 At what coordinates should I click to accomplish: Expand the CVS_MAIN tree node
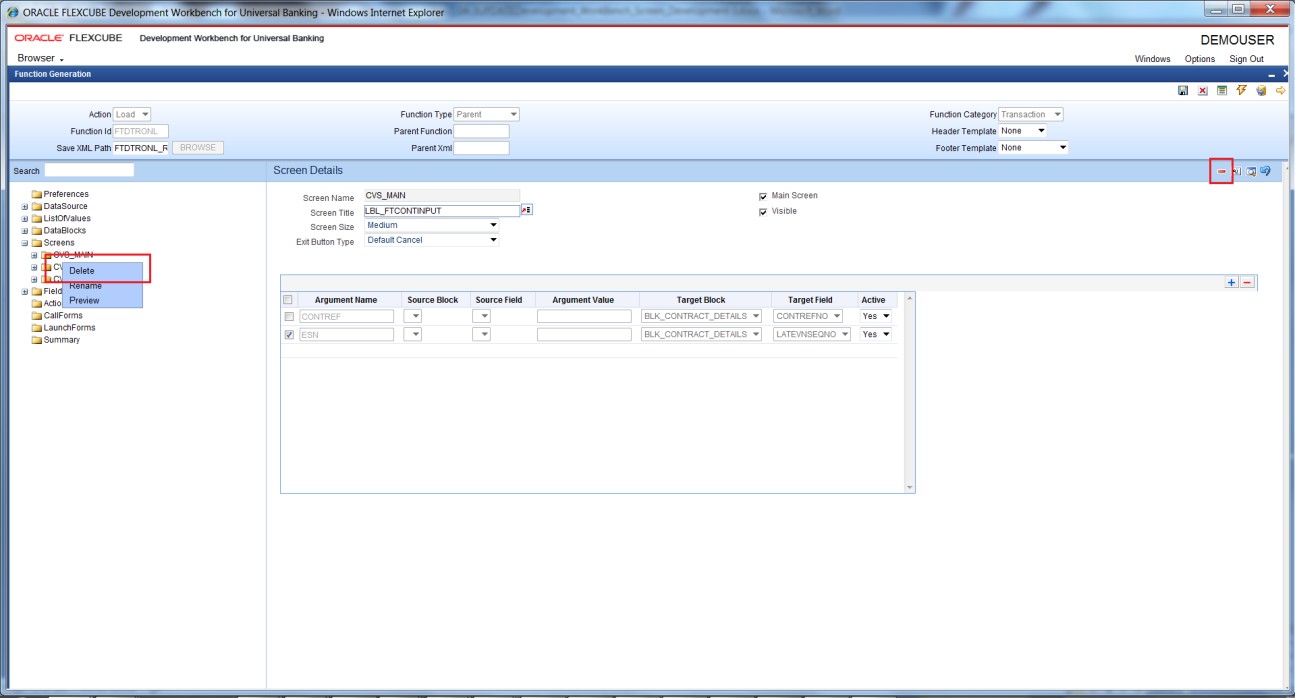tap(35, 255)
